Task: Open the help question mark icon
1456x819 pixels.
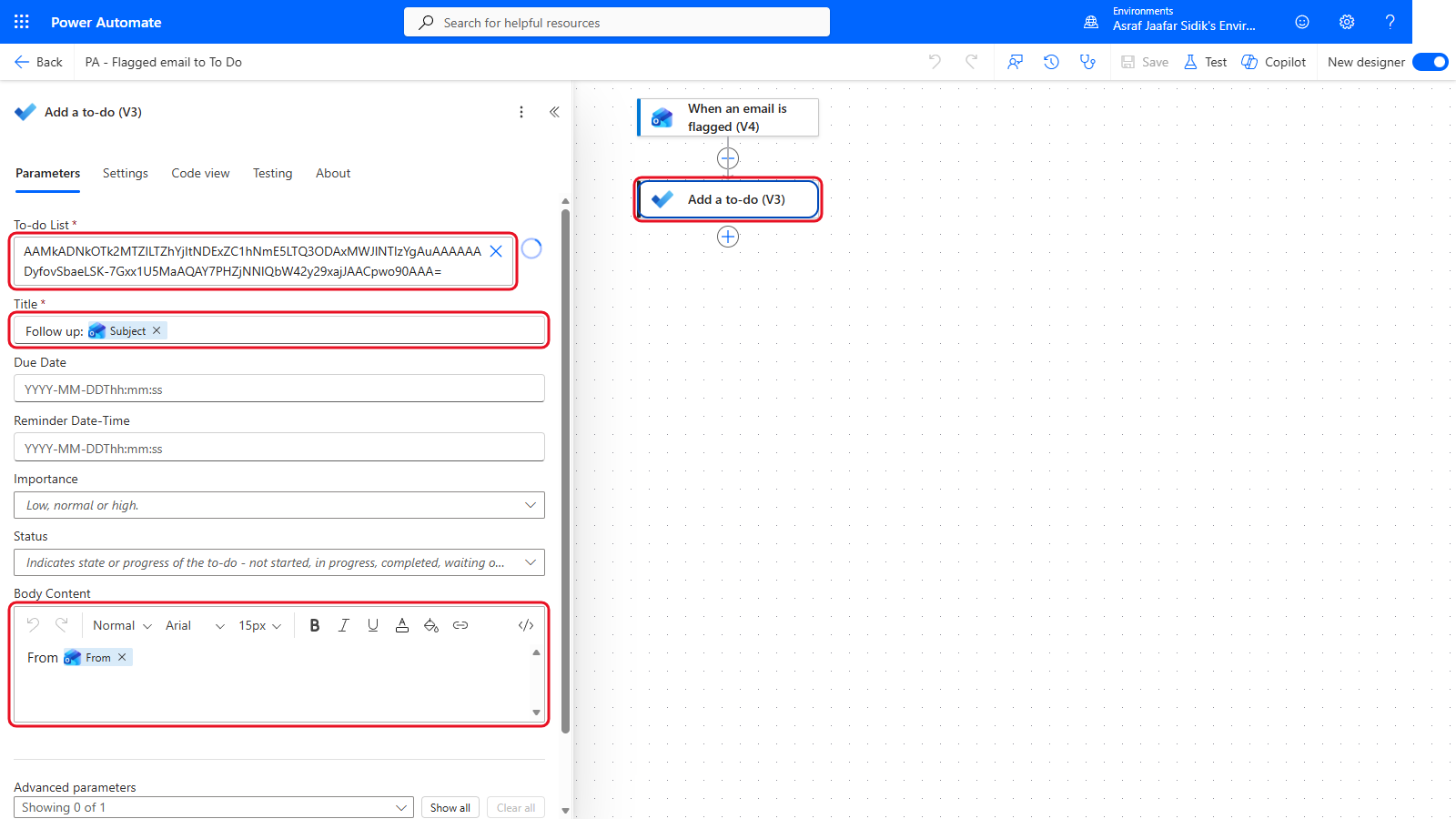Action: [1390, 22]
